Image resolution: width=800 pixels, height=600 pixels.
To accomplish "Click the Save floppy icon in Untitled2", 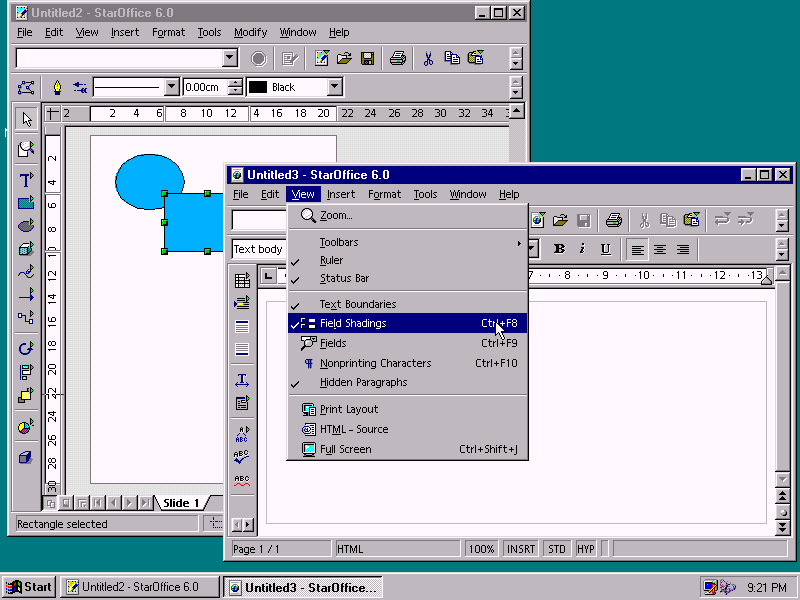I will pyautogui.click(x=367, y=58).
